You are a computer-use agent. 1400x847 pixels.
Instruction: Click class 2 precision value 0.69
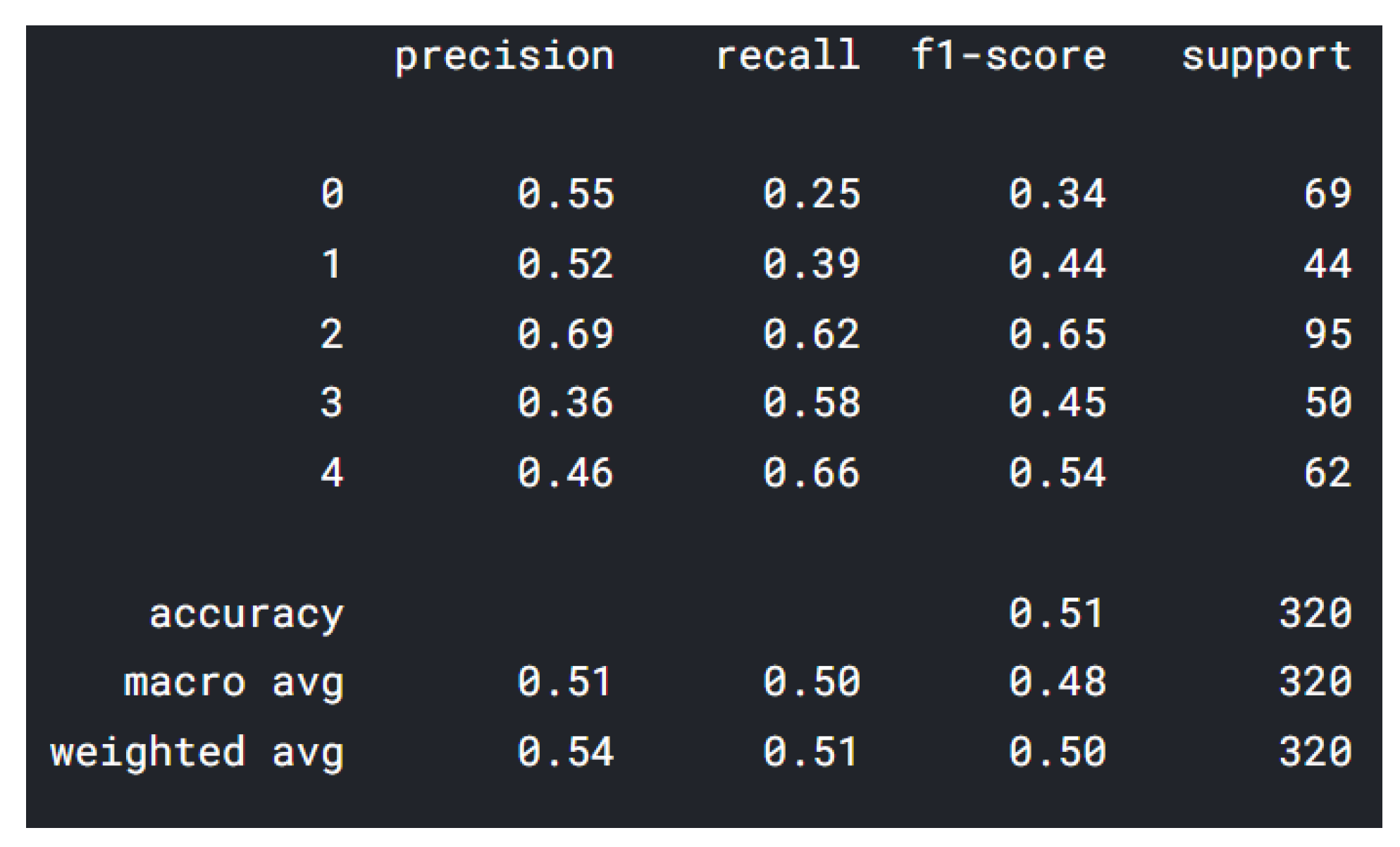566,333
